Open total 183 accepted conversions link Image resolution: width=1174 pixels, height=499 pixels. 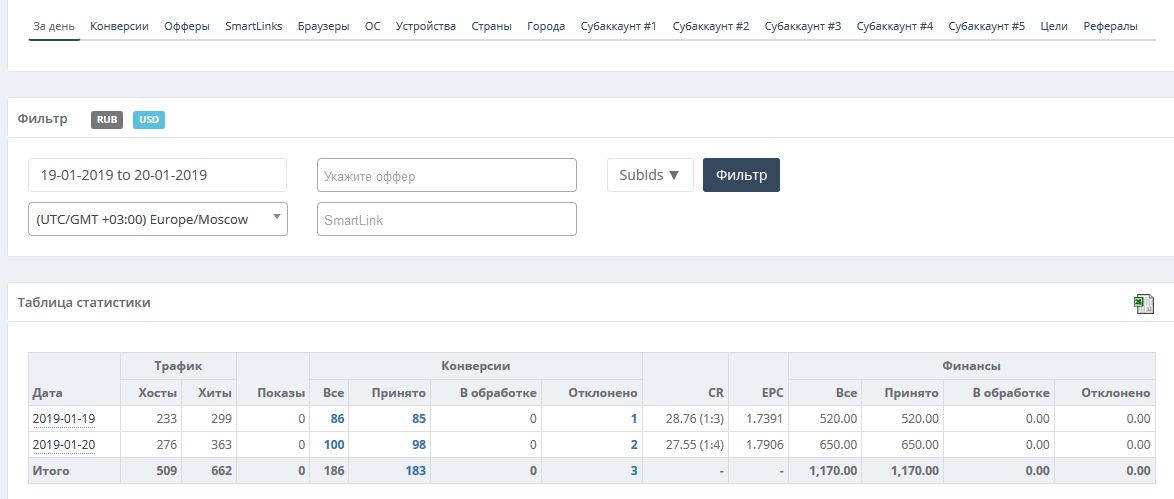point(416,471)
